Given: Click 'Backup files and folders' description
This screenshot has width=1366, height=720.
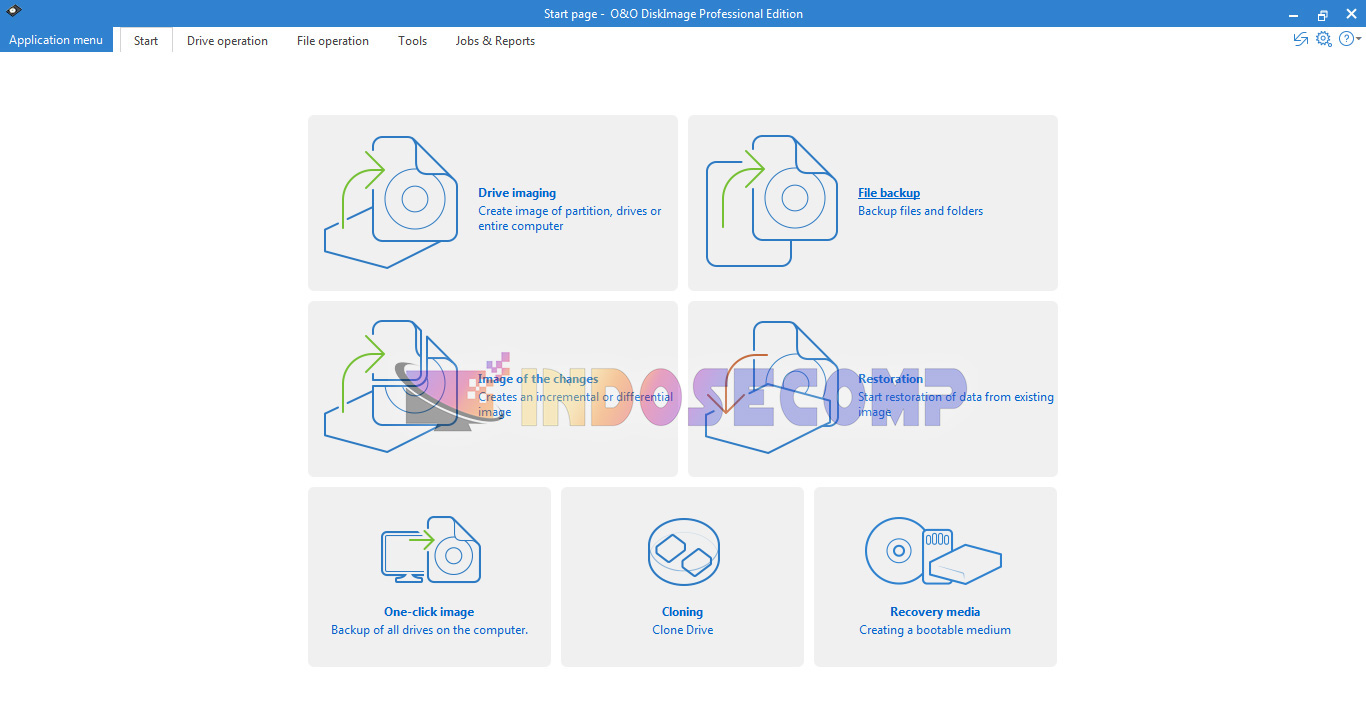Looking at the screenshot, I should pos(920,211).
